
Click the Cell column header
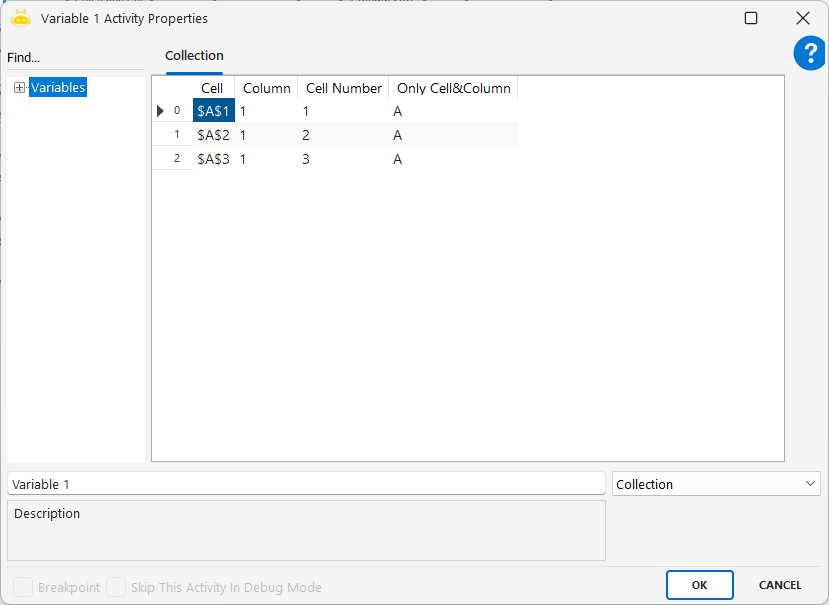point(212,88)
